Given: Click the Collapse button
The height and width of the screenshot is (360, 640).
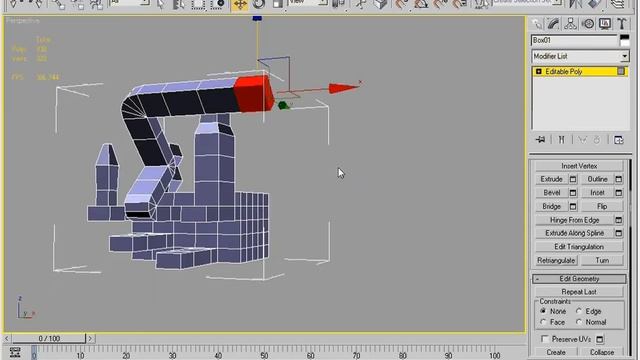Looking at the screenshot, I should 602,352.
